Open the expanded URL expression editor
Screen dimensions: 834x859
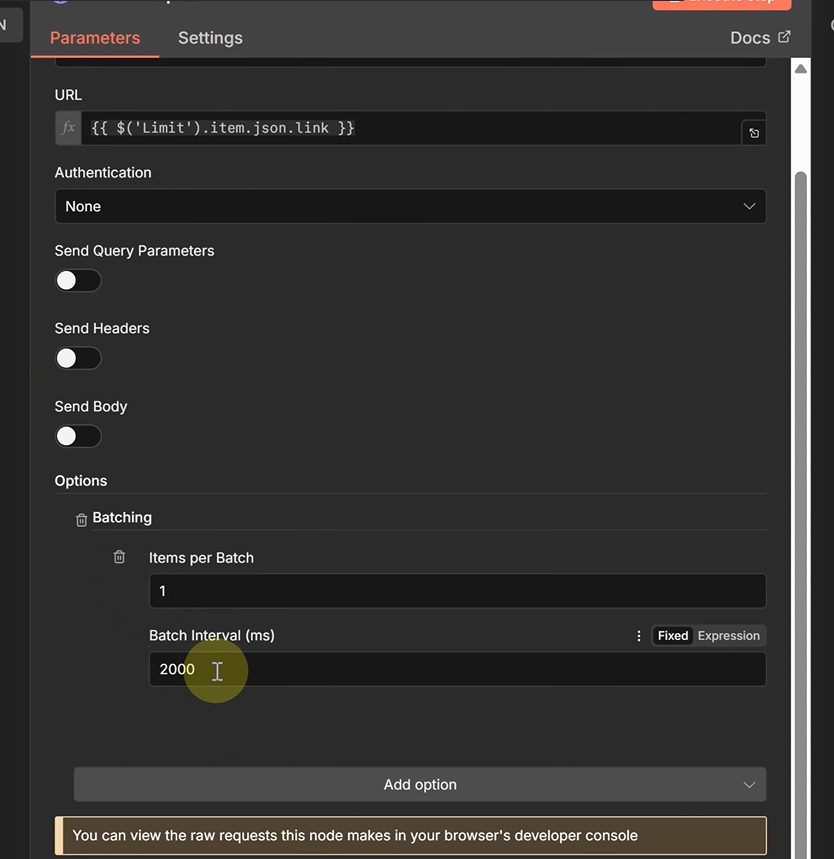tap(754, 133)
